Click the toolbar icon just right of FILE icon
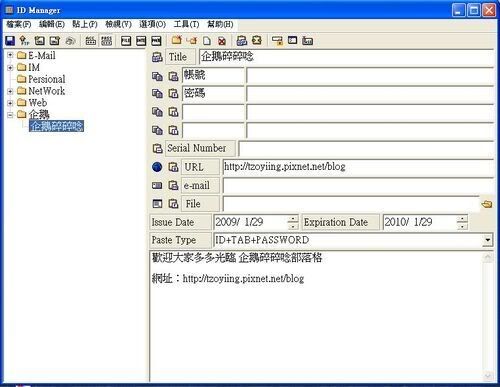This screenshot has height=387, width=500. pos(141,41)
